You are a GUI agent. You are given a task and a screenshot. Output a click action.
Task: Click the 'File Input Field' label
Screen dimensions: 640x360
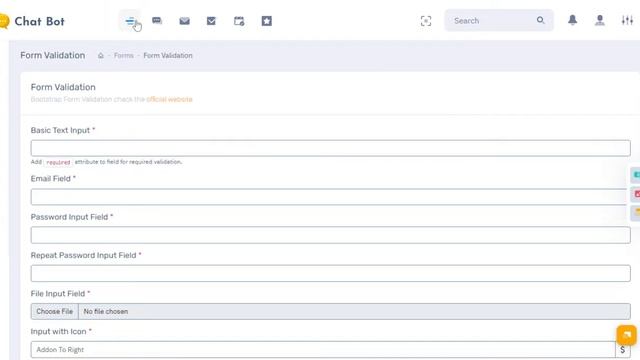point(58,293)
